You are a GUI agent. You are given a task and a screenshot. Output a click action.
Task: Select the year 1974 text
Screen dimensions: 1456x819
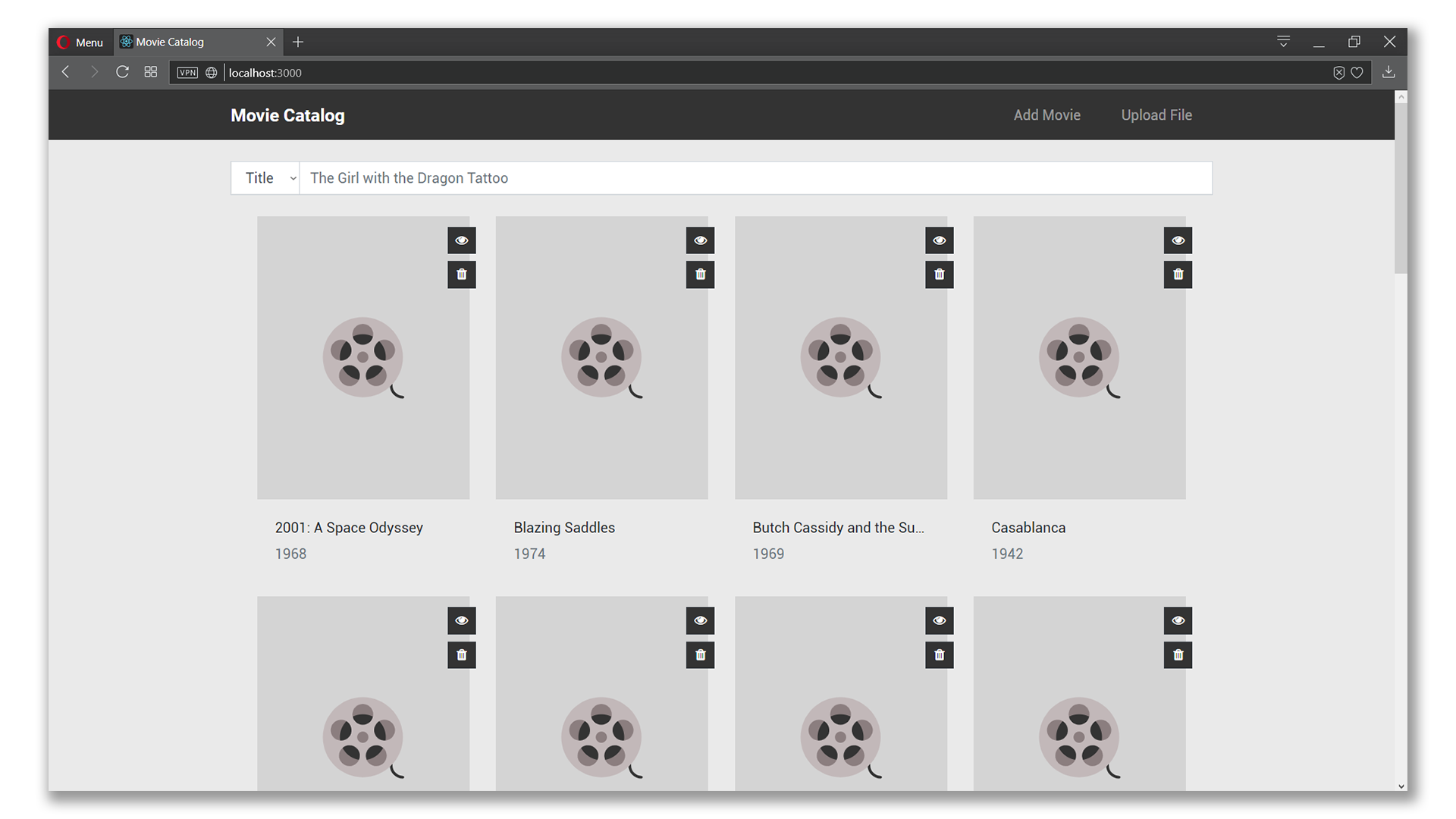[529, 554]
